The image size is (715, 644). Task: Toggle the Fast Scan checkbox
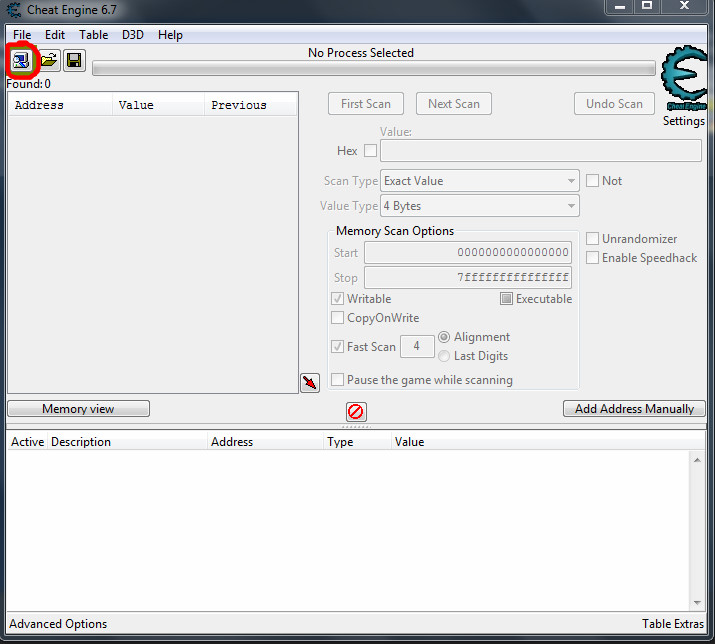[x=337, y=347]
